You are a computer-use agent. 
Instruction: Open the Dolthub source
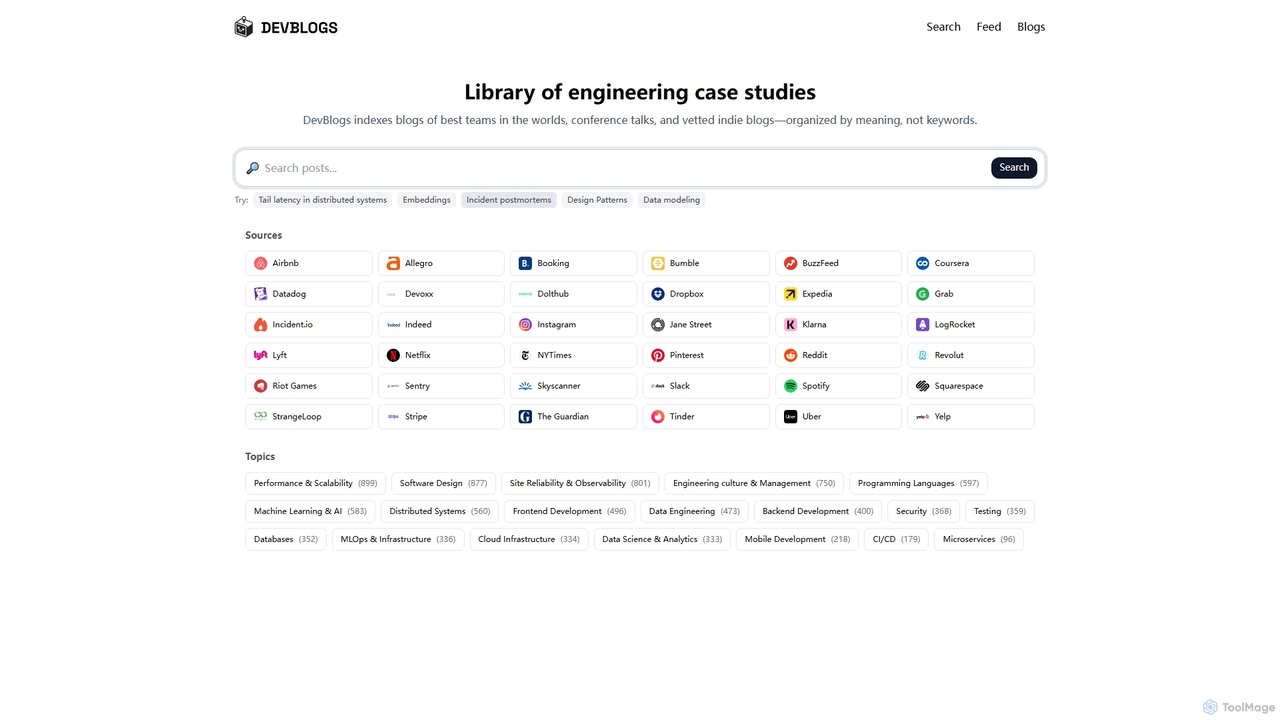click(573, 294)
